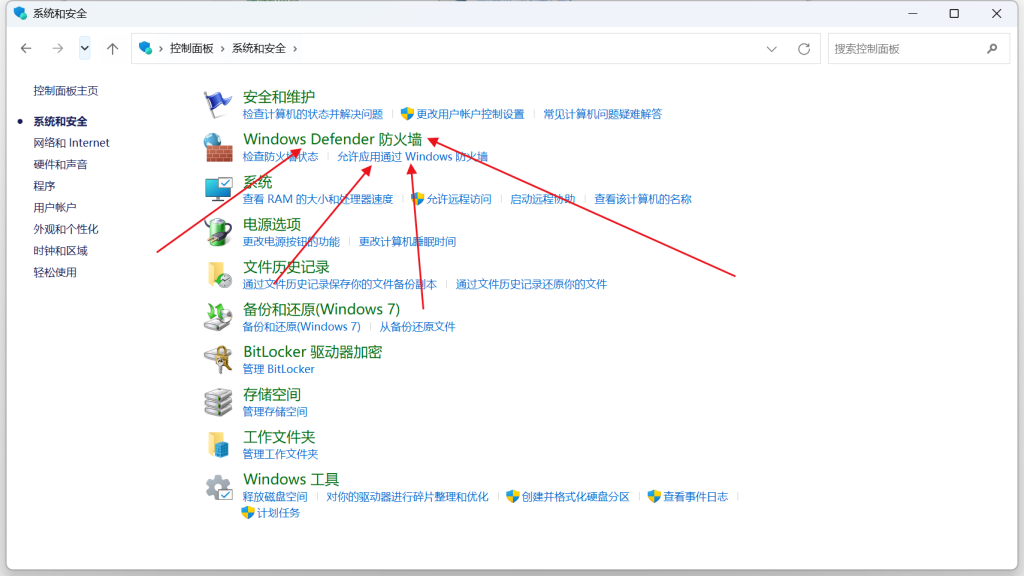Click the search magnifier icon

[992, 48]
